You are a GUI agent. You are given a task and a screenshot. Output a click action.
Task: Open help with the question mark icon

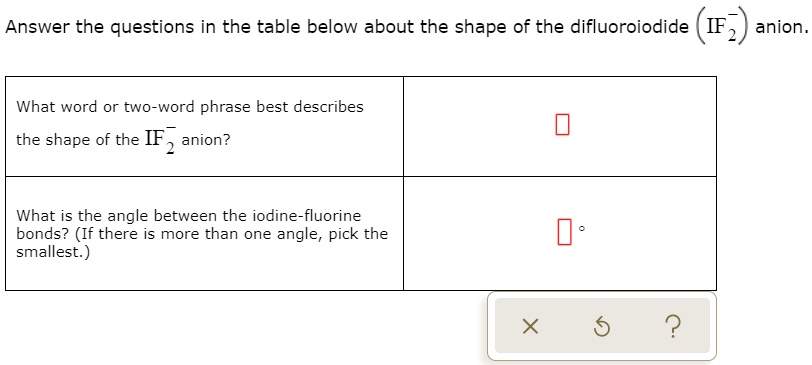pos(672,327)
